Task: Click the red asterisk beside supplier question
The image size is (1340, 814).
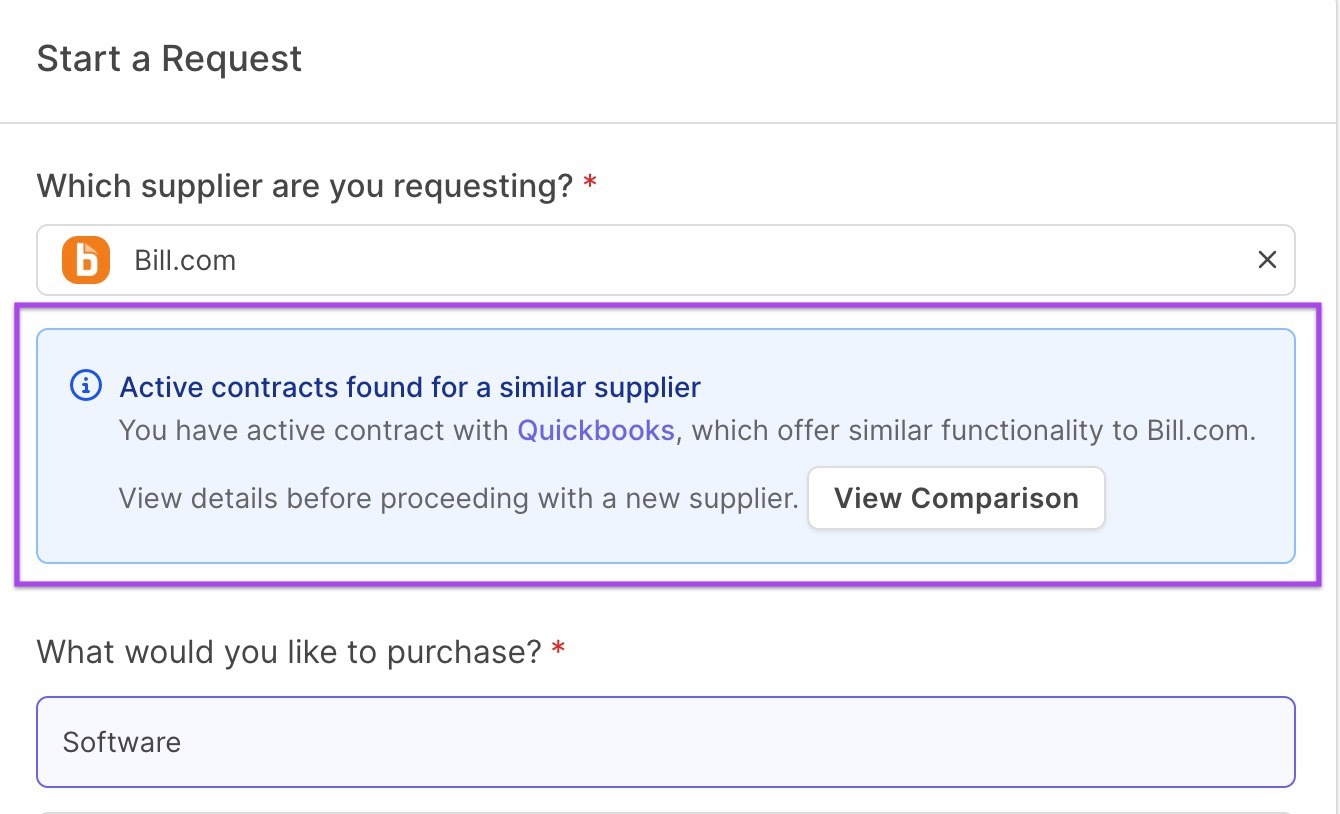Action: pyautogui.click(x=590, y=184)
